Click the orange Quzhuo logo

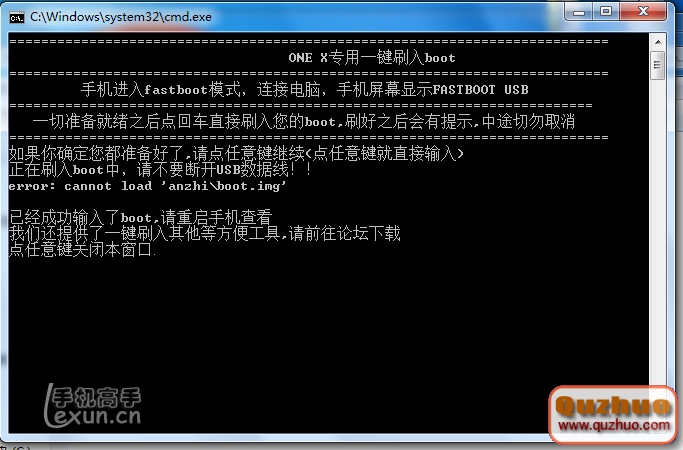[x=612, y=405]
